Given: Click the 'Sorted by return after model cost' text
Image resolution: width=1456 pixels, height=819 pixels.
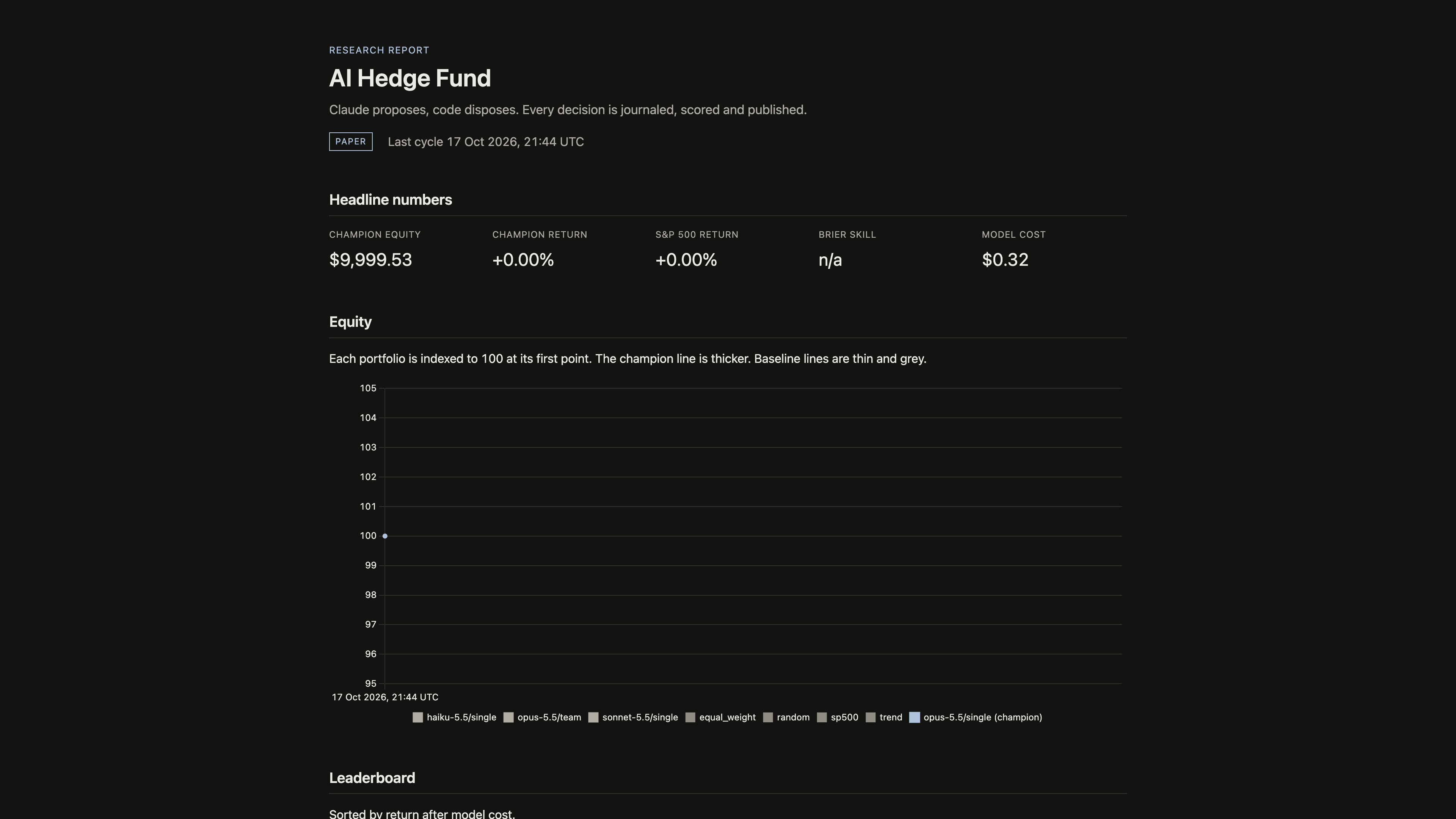Looking at the screenshot, I should tap(422, 814).
